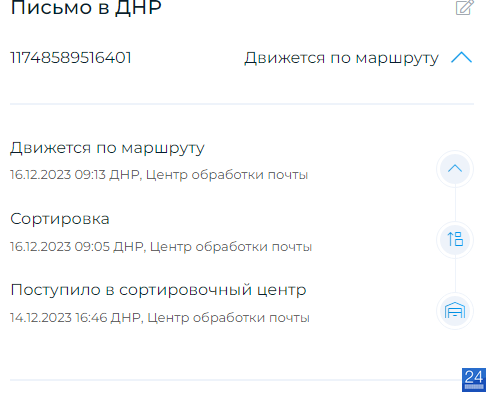
Task: Click Центр обработки почты in the first entry
Action: point(227,175)
